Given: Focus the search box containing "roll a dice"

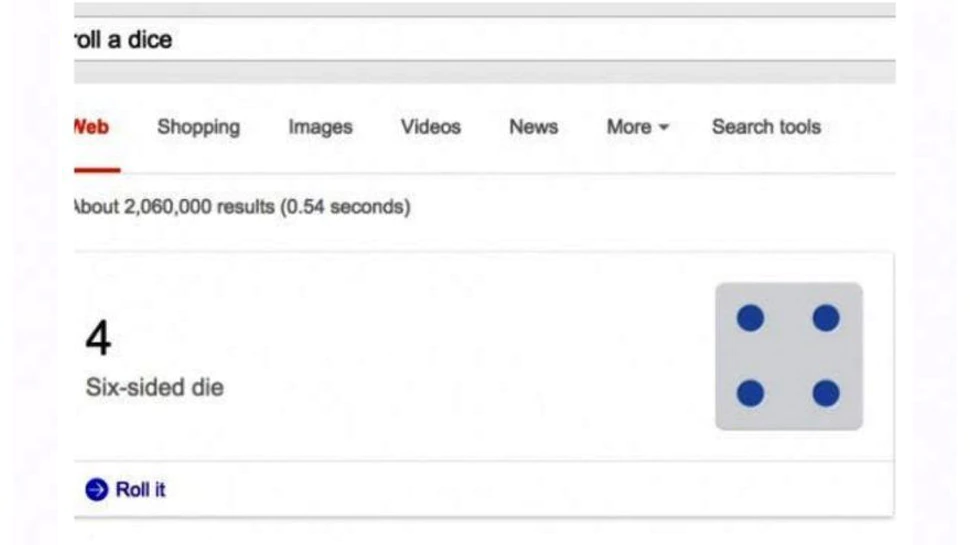Looking at the screenshot, I should (x=400, y=40).
